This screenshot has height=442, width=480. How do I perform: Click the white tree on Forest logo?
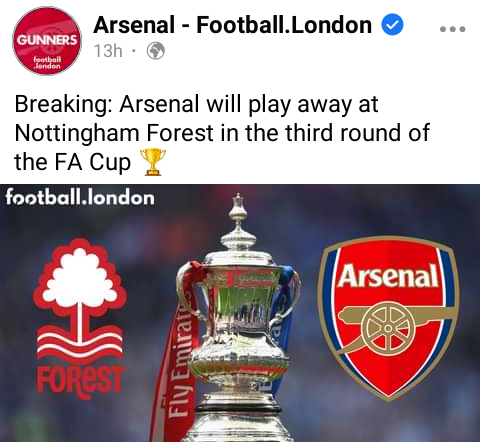[80, 282]
